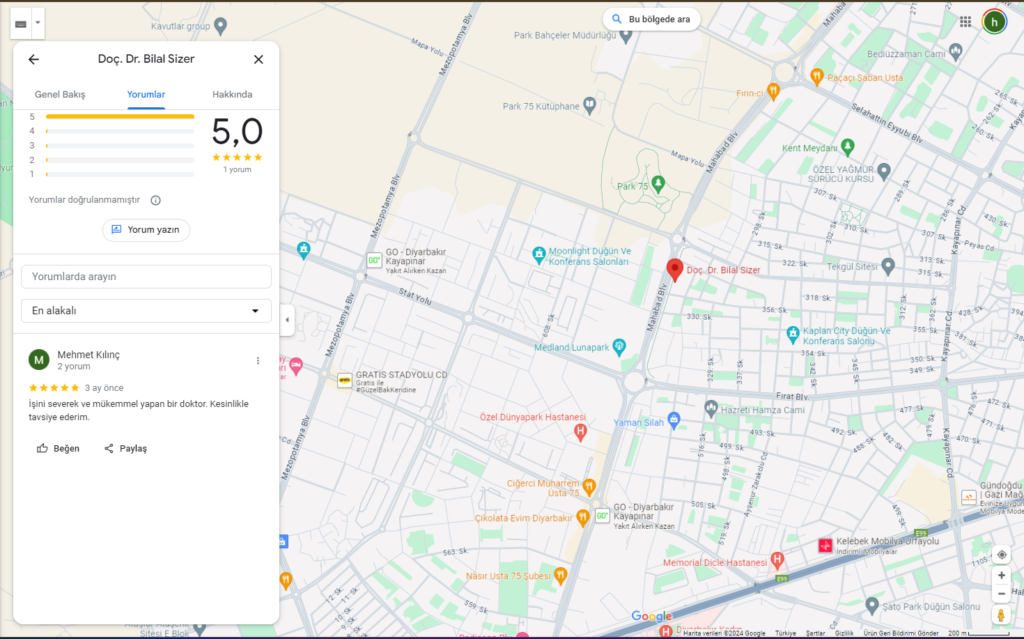Go back with the panel's left arrow
The width and height of the screenshot is (1024, 639).
click(33, 59)
